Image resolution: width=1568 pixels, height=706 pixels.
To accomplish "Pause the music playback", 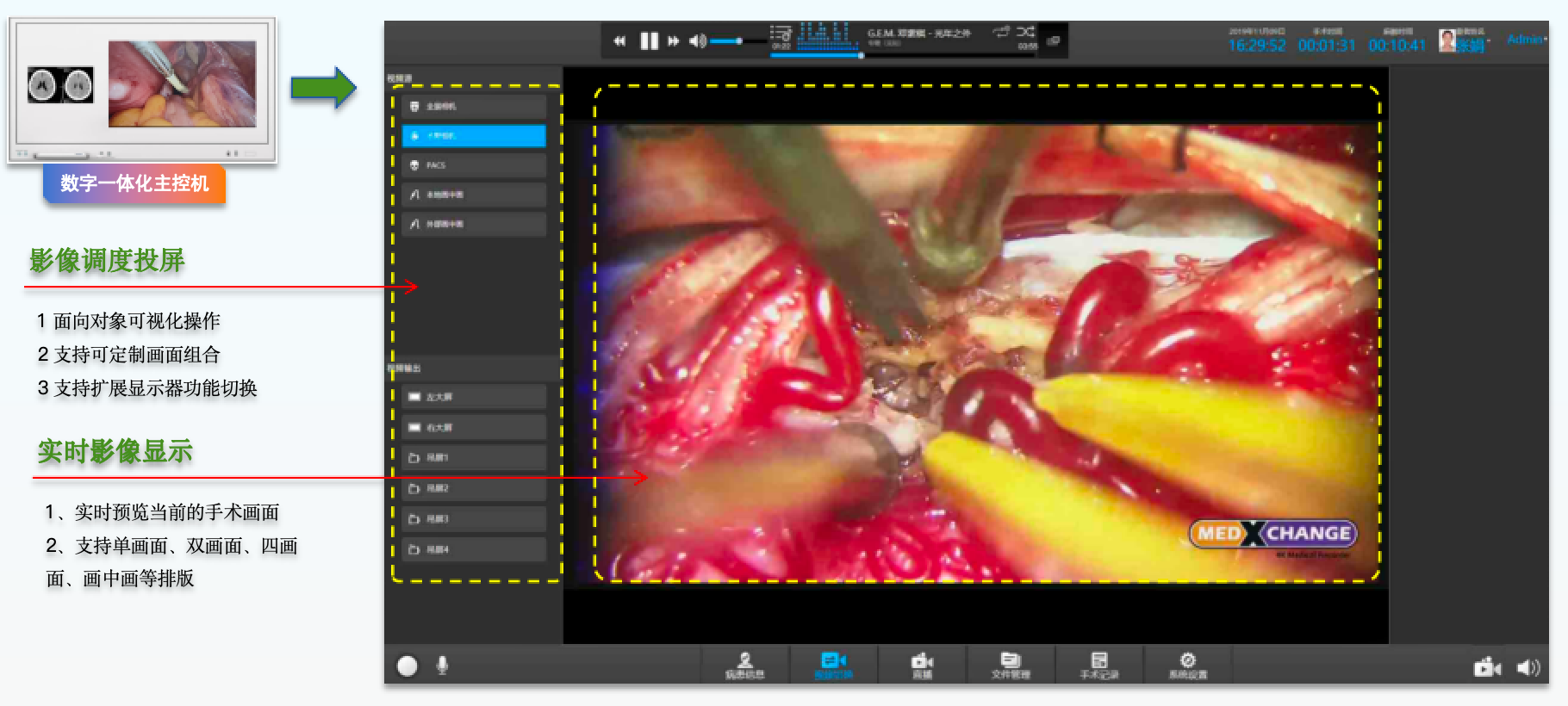I will pyautogui.click(x=649, y=40).
